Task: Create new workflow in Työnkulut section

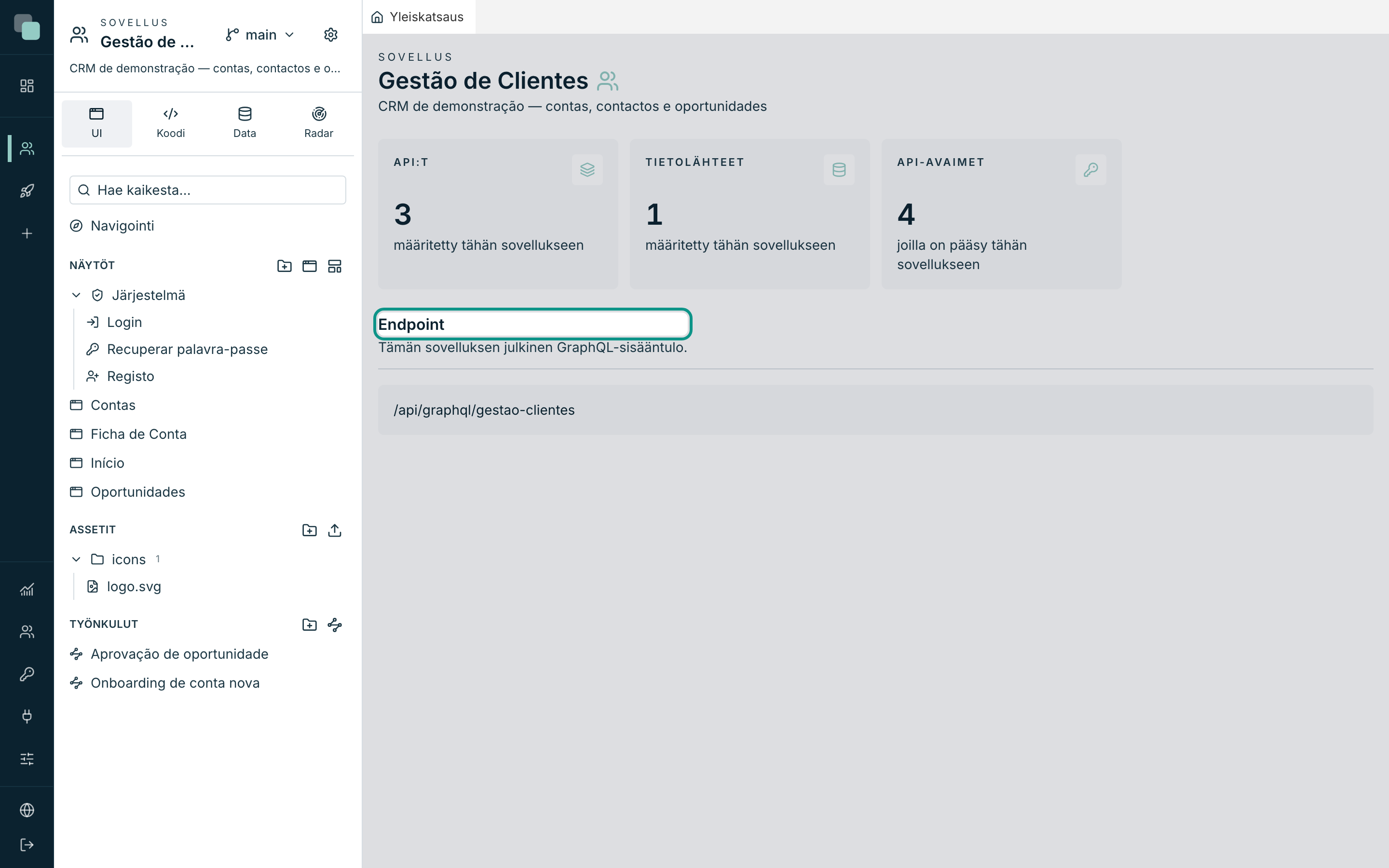Action: (x=335, y=624)
